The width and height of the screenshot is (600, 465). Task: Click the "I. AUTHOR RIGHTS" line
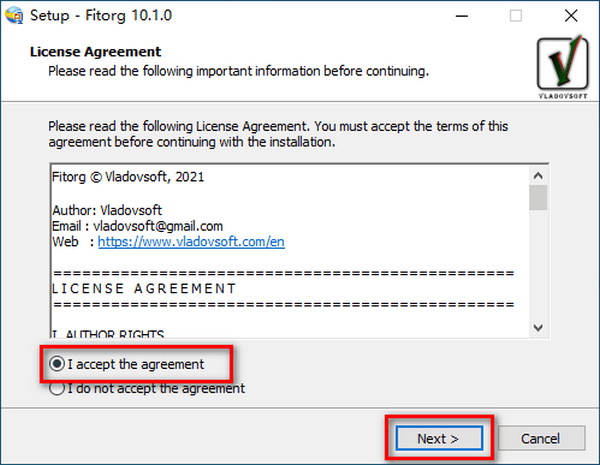(x=108, y=333)
